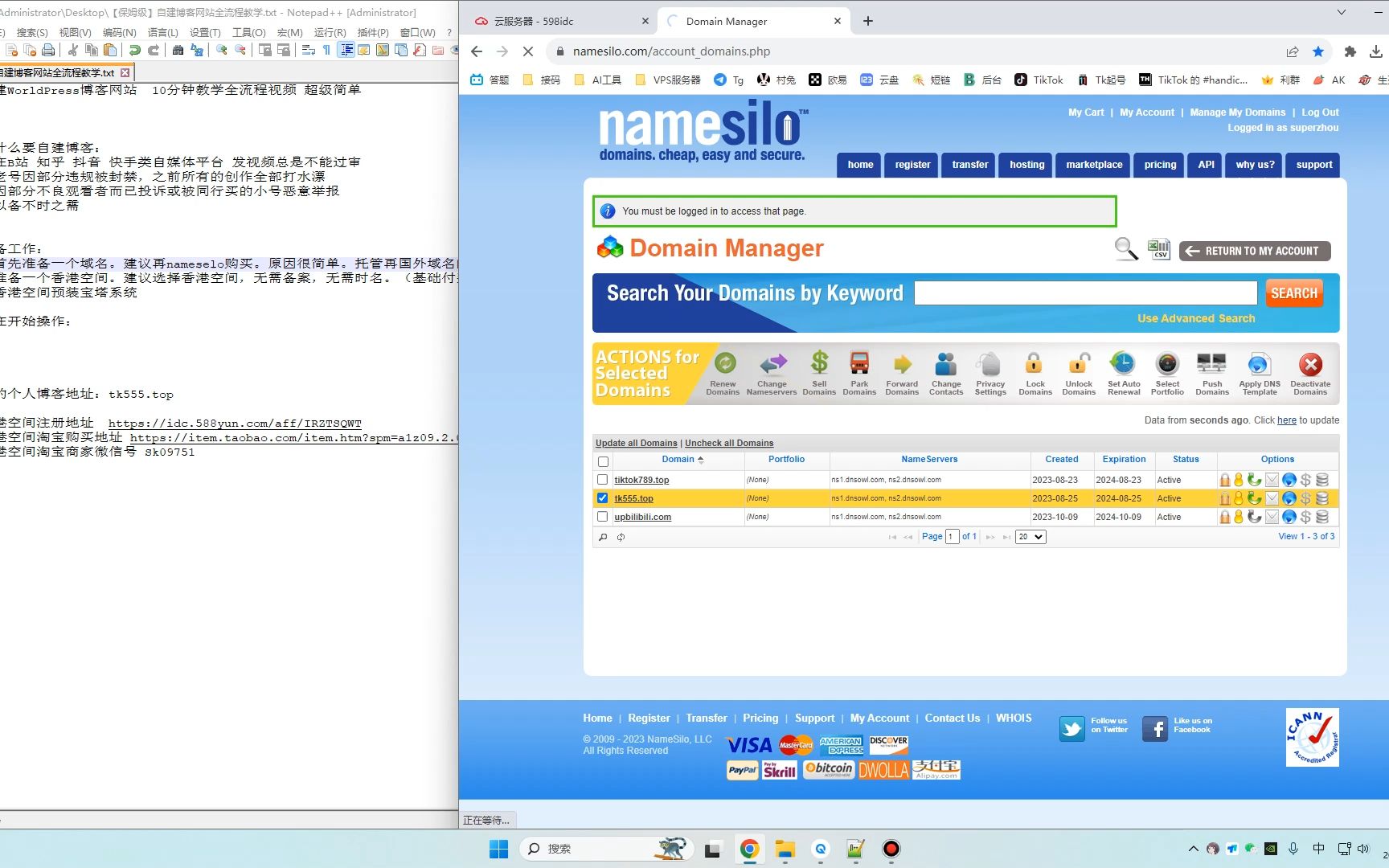1389x868 pixels.
Task: Click the auto-renew arrow icon for upbilibili.com
Action: 1254,517
